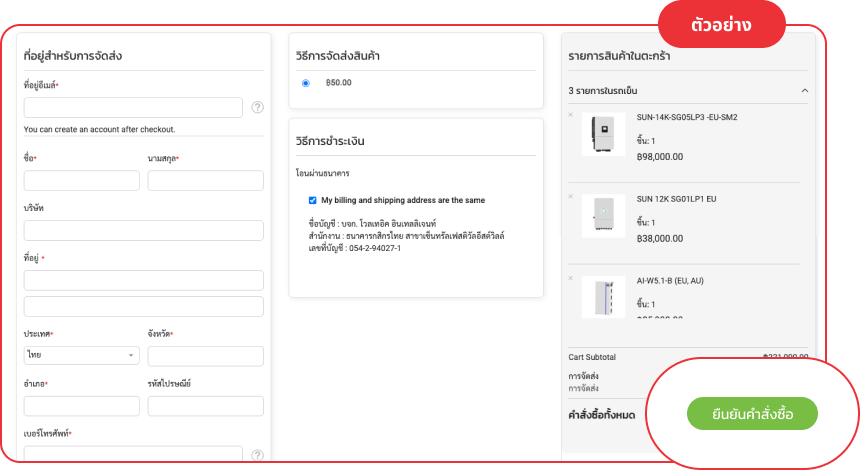
Task: Click the ยืนยันคำสั่งซื้อ confirm order button
Action: pos(752,414)
